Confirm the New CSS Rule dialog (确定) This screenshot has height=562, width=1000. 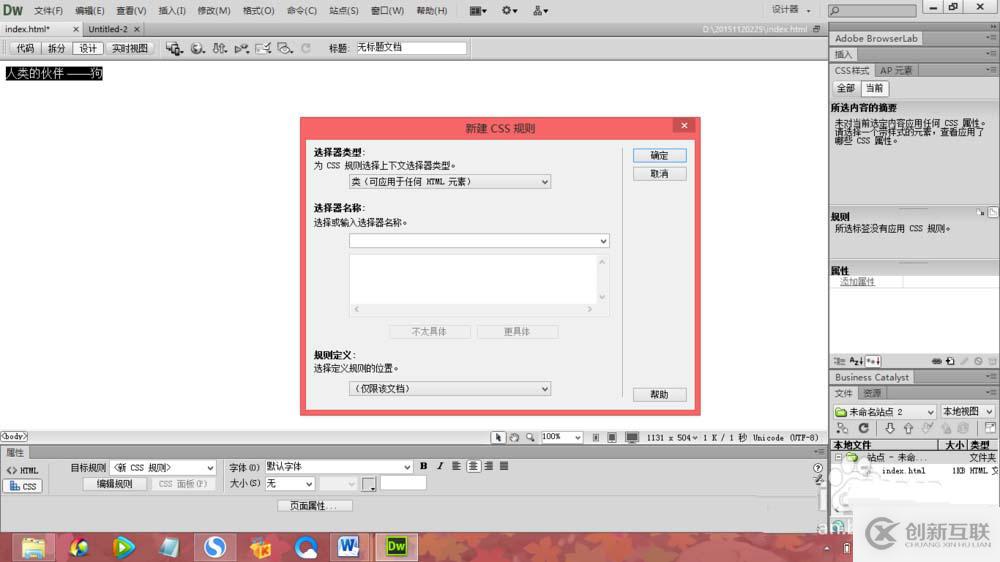pyautogui.click(x=659, y=155)
